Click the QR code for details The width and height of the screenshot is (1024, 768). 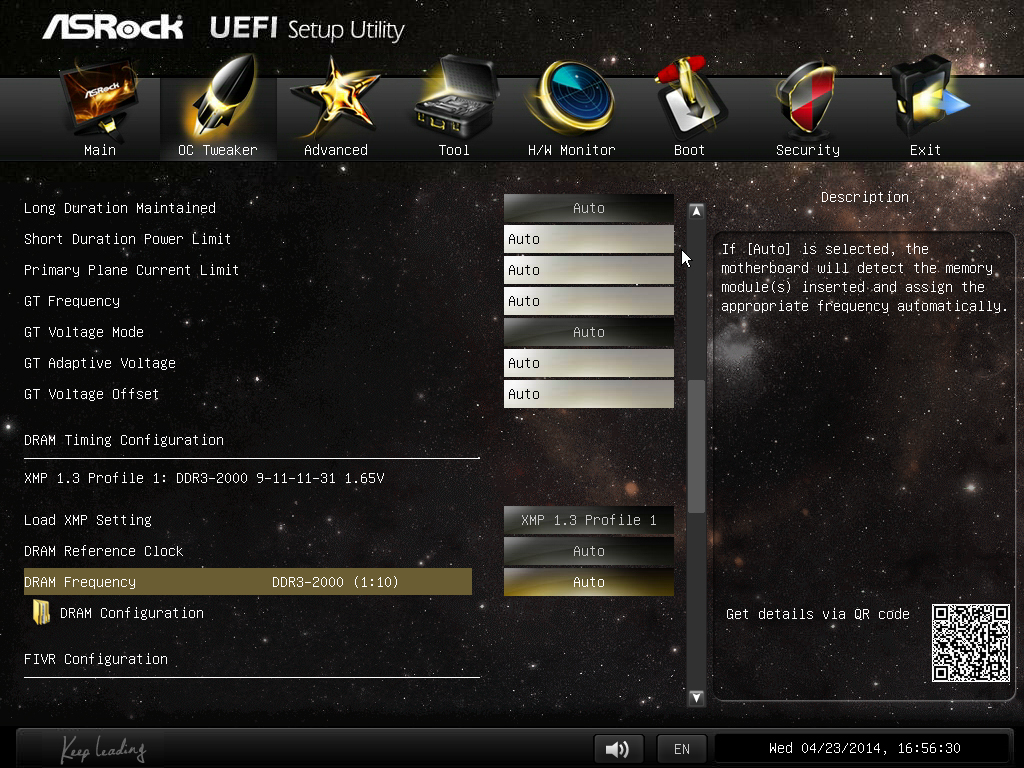coord(970,642)
